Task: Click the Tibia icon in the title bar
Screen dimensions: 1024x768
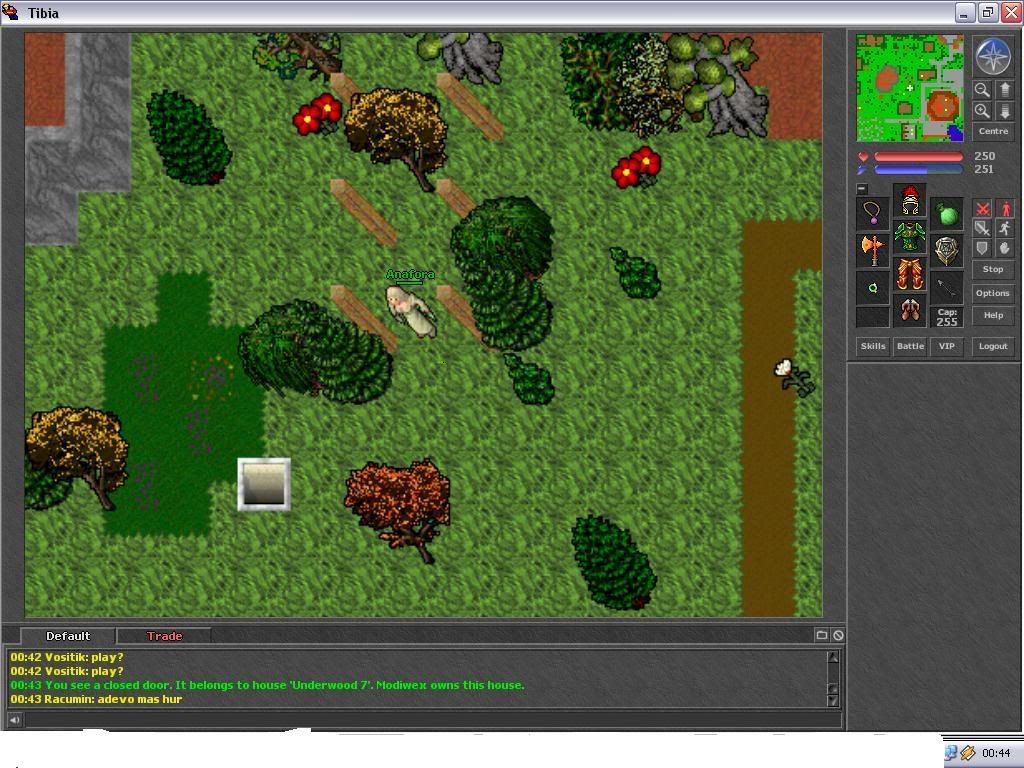Action: (x=10, y=12)
